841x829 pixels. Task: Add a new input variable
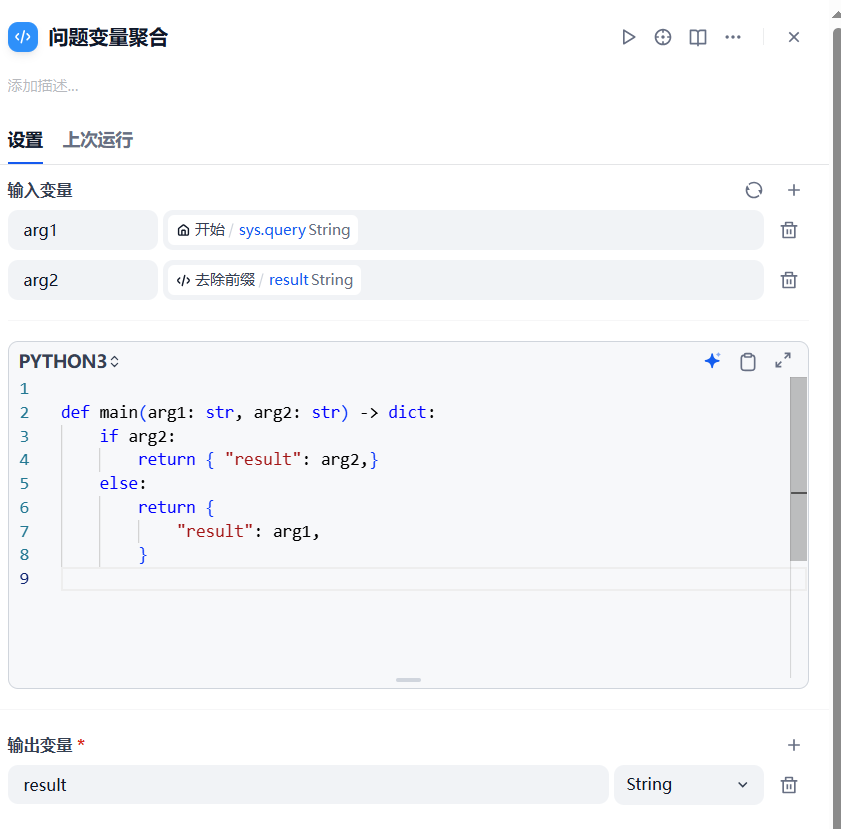click(794, 190)
